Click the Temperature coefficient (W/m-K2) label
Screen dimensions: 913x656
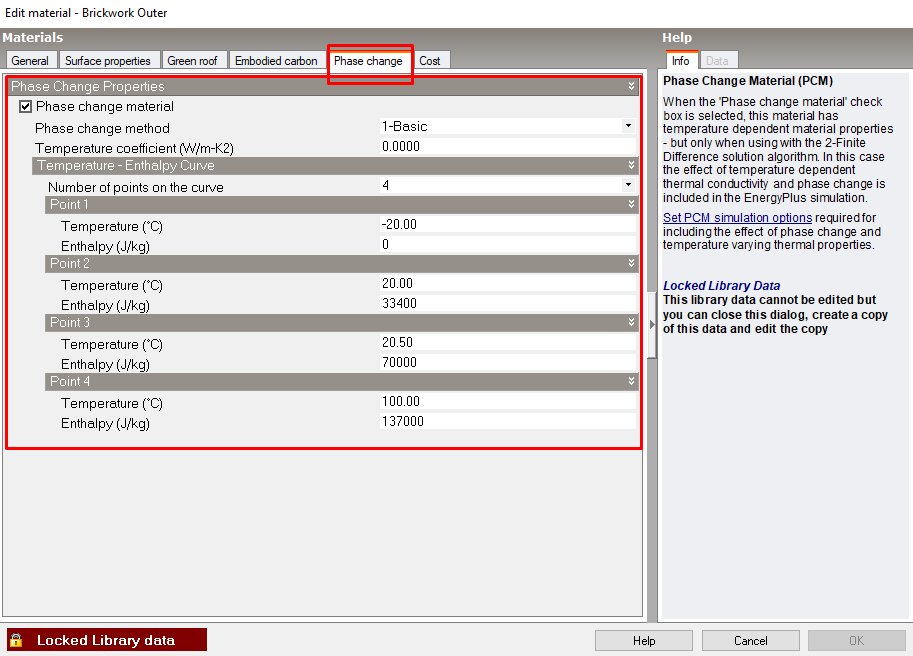(134, 148)
